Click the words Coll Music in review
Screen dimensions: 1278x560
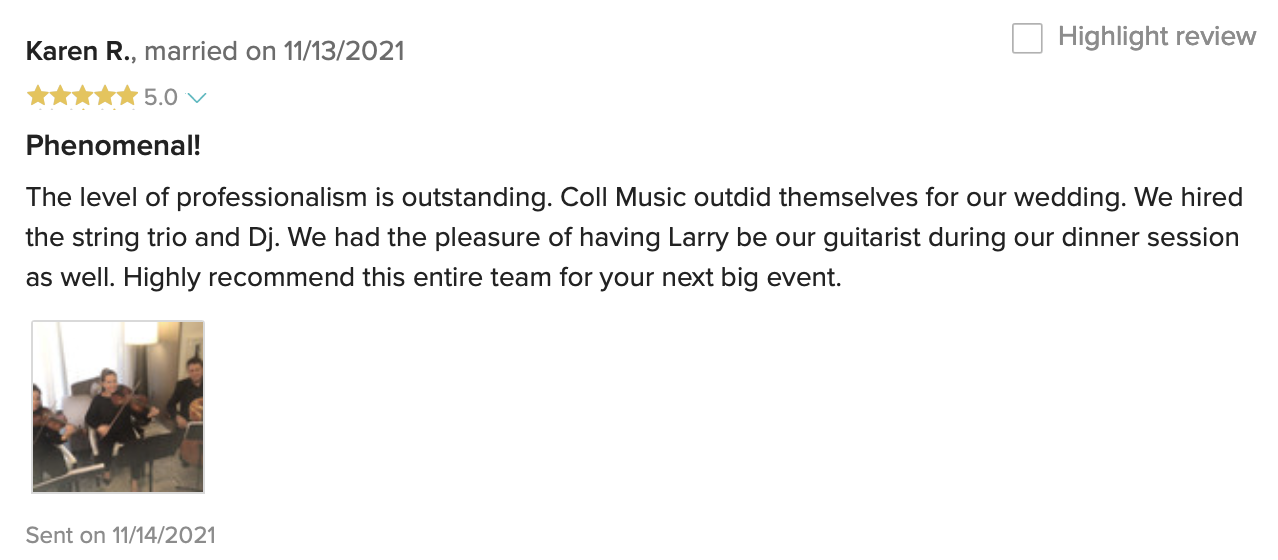[x=610, y=197]
